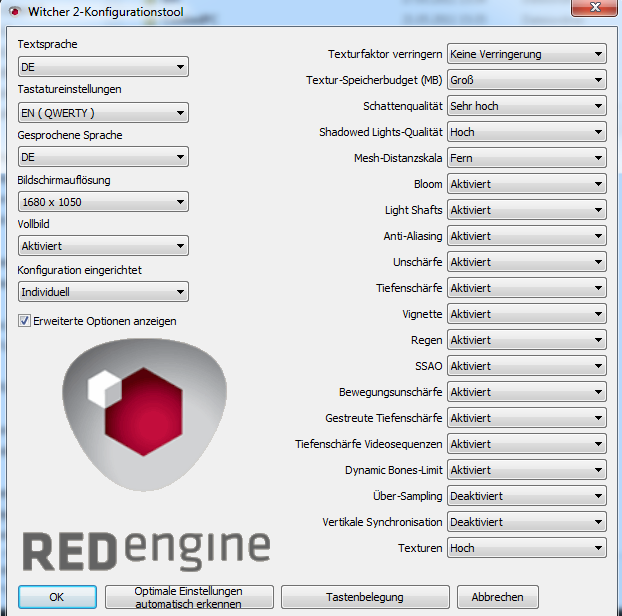Open the Anti-Aliasing dropdown
This screenshot has height=616, width=622.
pos(527,236)
